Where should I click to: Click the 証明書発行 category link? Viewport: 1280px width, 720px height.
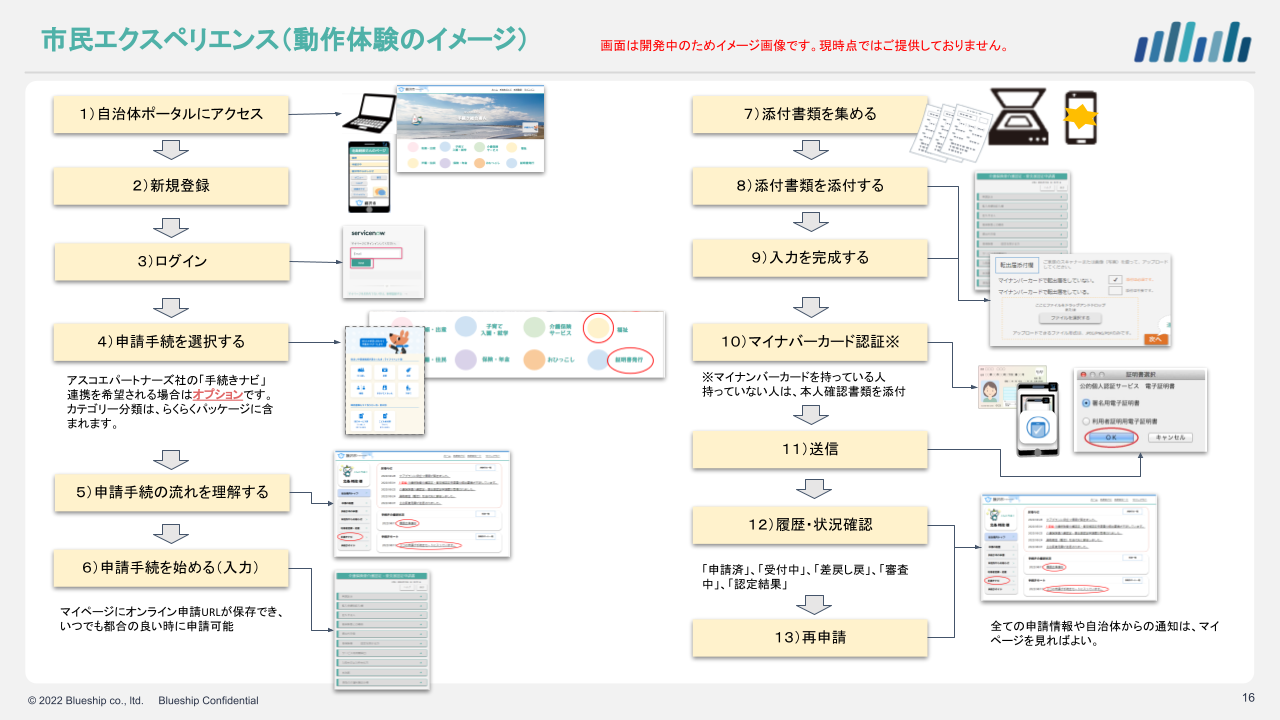click(x=628, y=359)
